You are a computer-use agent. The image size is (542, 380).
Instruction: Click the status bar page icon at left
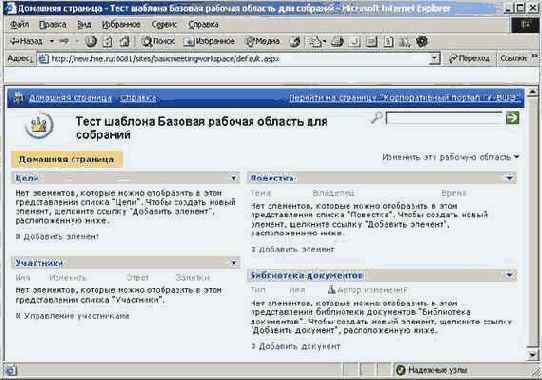11,371
